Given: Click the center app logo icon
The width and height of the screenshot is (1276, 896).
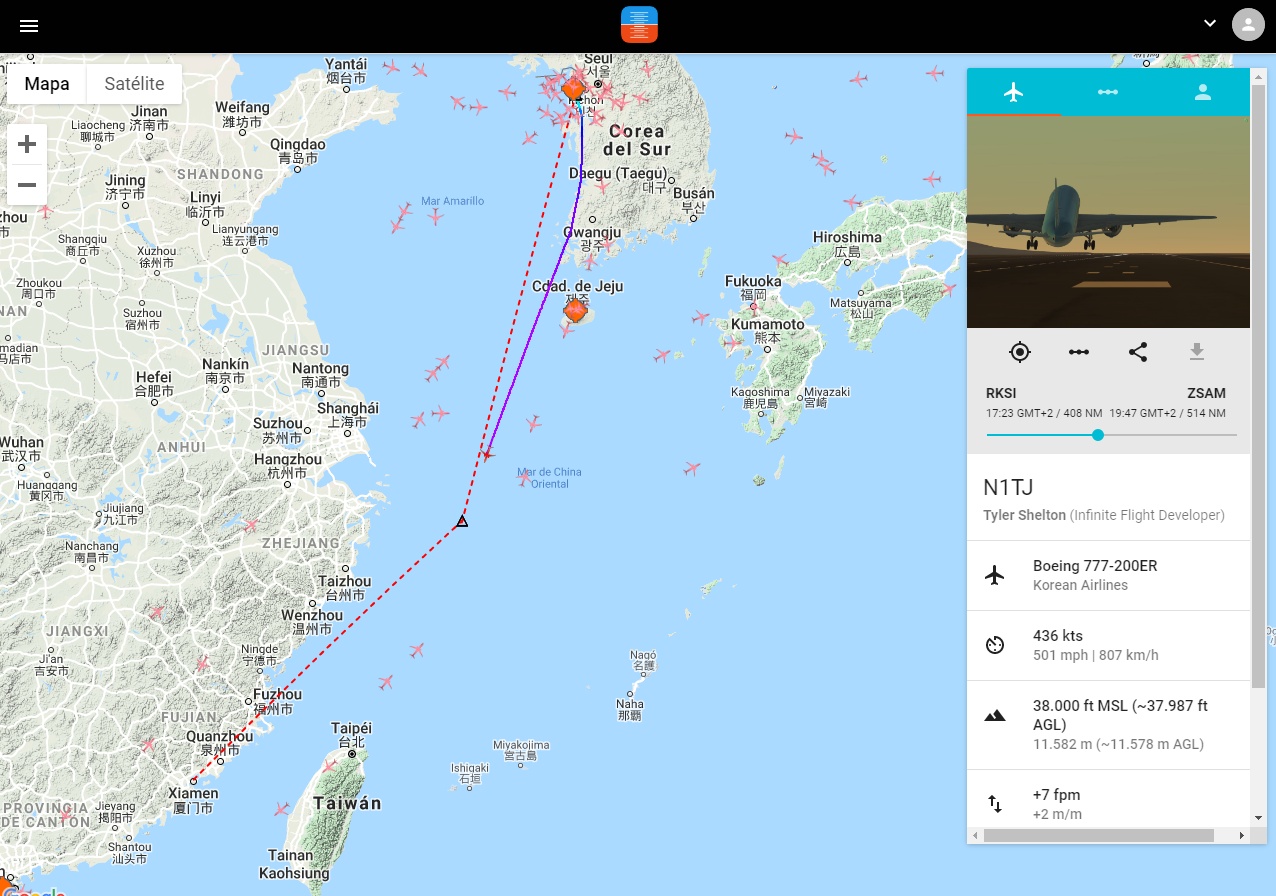Looking at the screenshot, I should click(639, 25).
